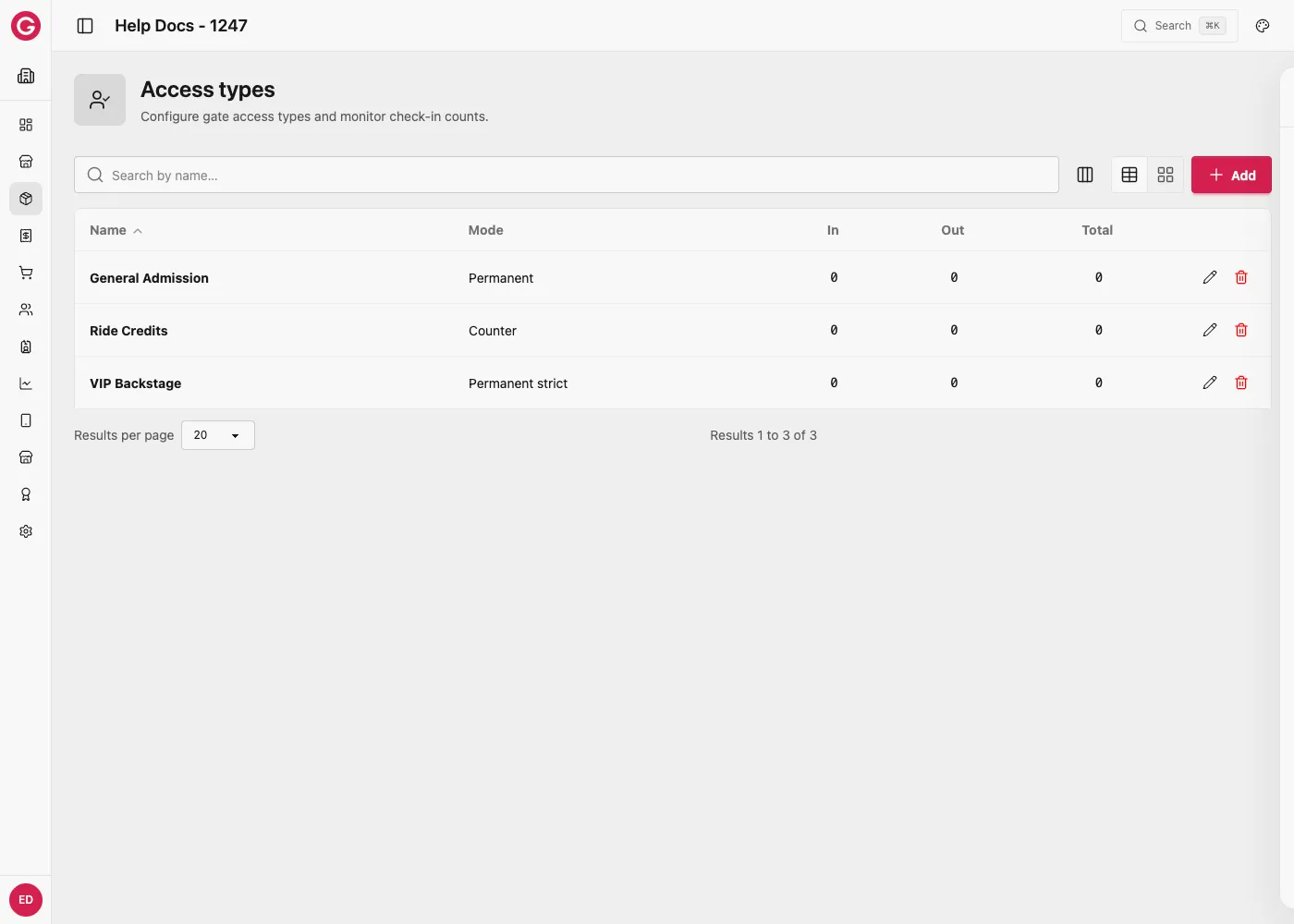Select the General Admission row name

(x=149, y=278)
